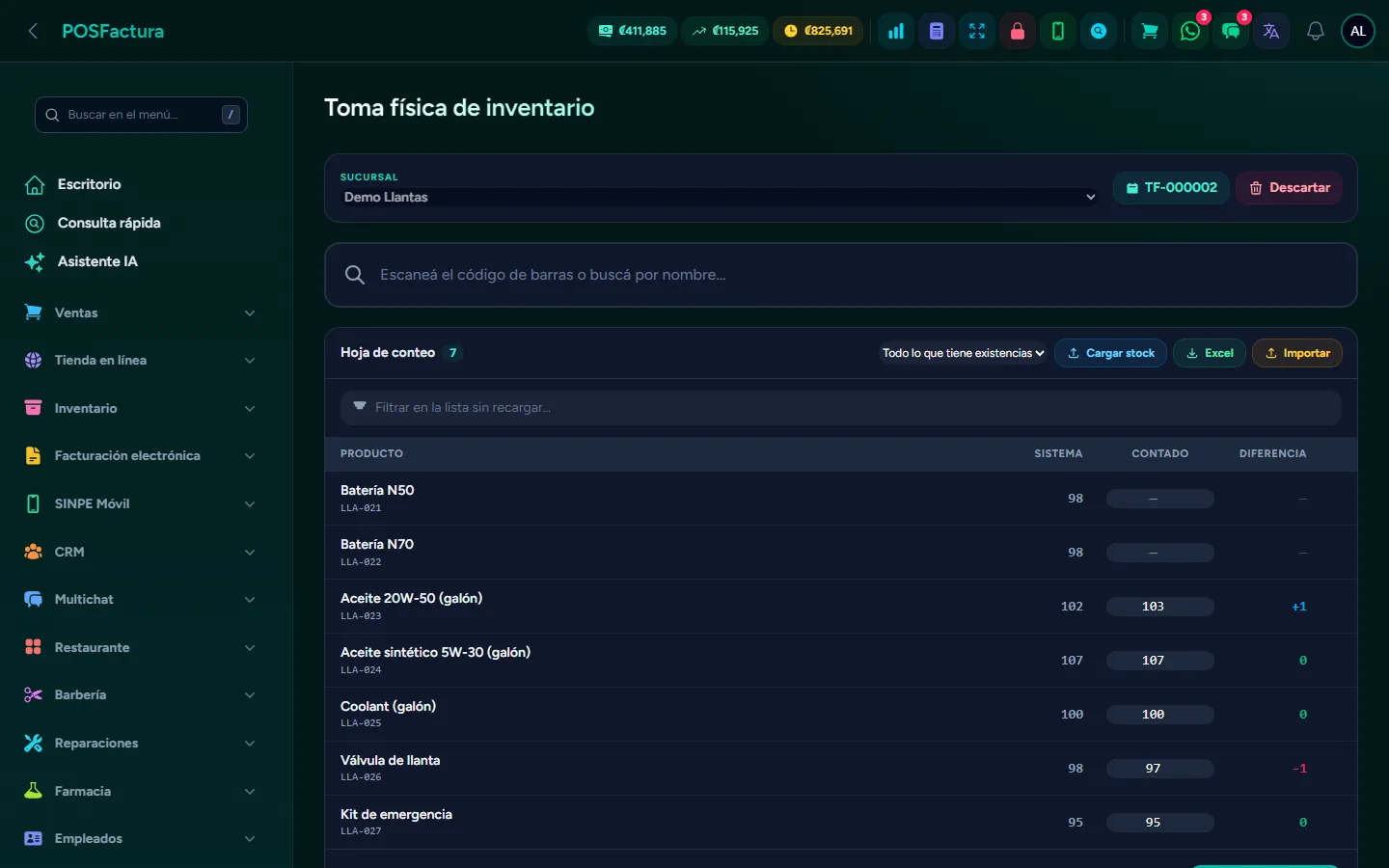Open WhatsApp notifications icon
Viewport: 1389px width, 868px height.
click(x=1190, y=31)
